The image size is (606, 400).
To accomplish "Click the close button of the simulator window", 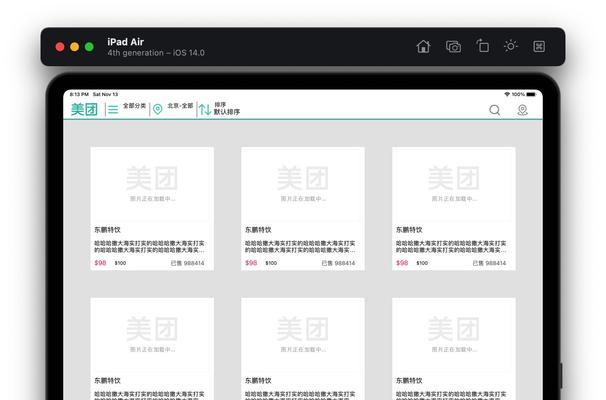I will coord(60,47).
